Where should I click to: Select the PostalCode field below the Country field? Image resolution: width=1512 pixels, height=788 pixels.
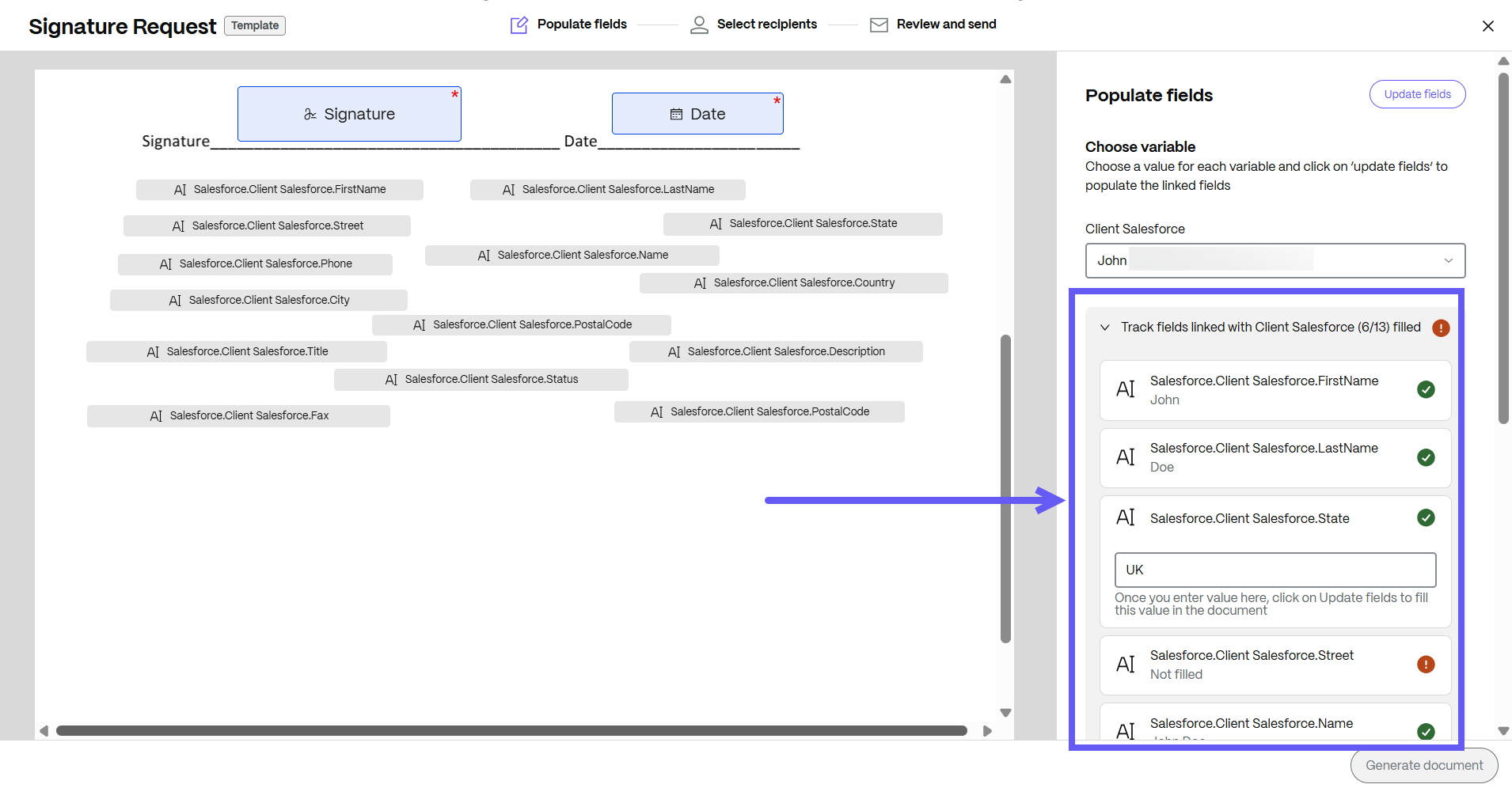pos(522,325)
